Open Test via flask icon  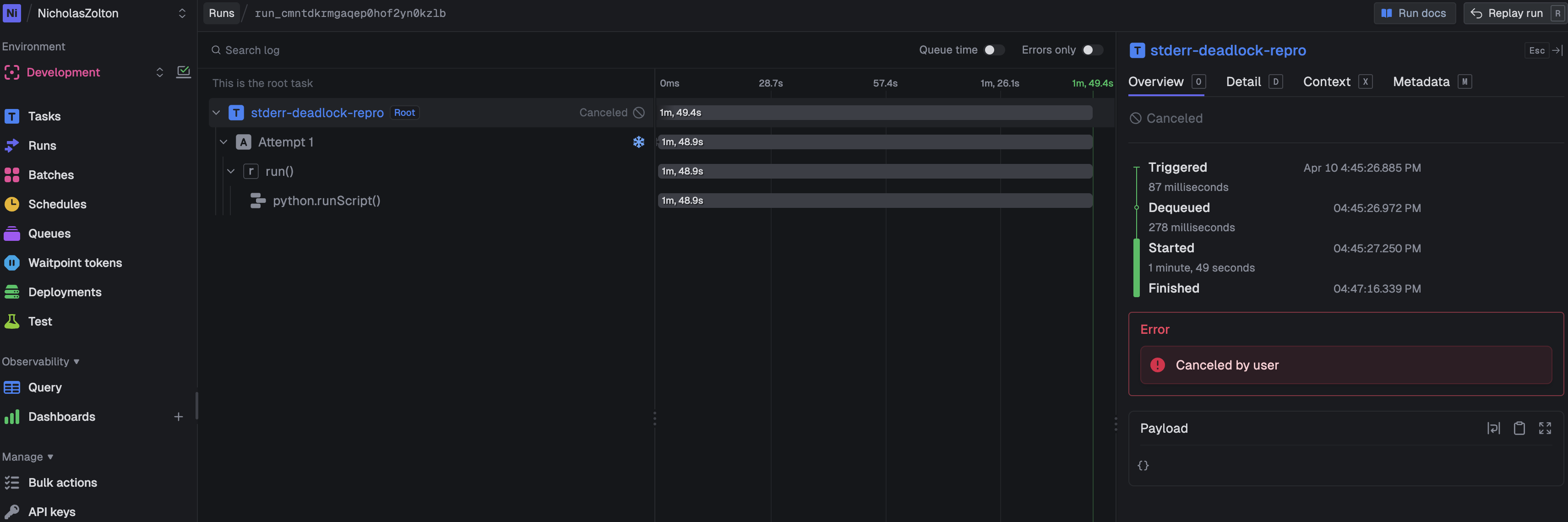[11, 321]
